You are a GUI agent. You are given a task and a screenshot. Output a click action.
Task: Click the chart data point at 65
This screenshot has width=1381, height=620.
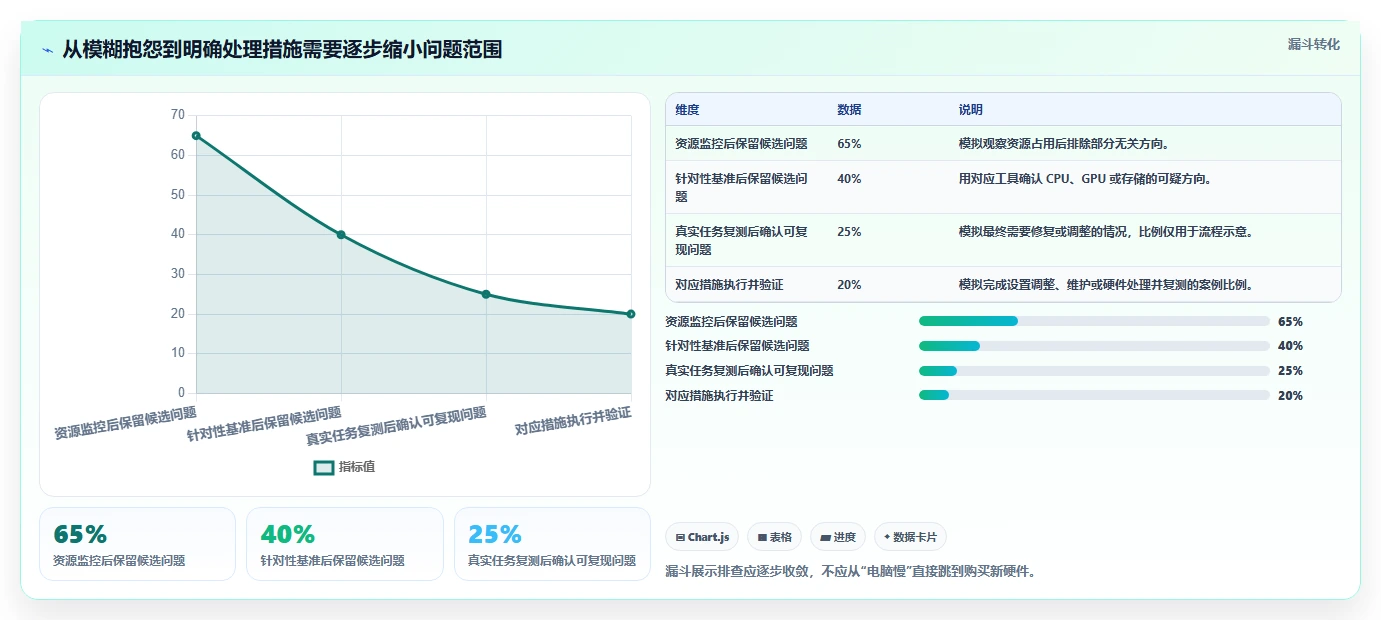(x=196, y=135)
